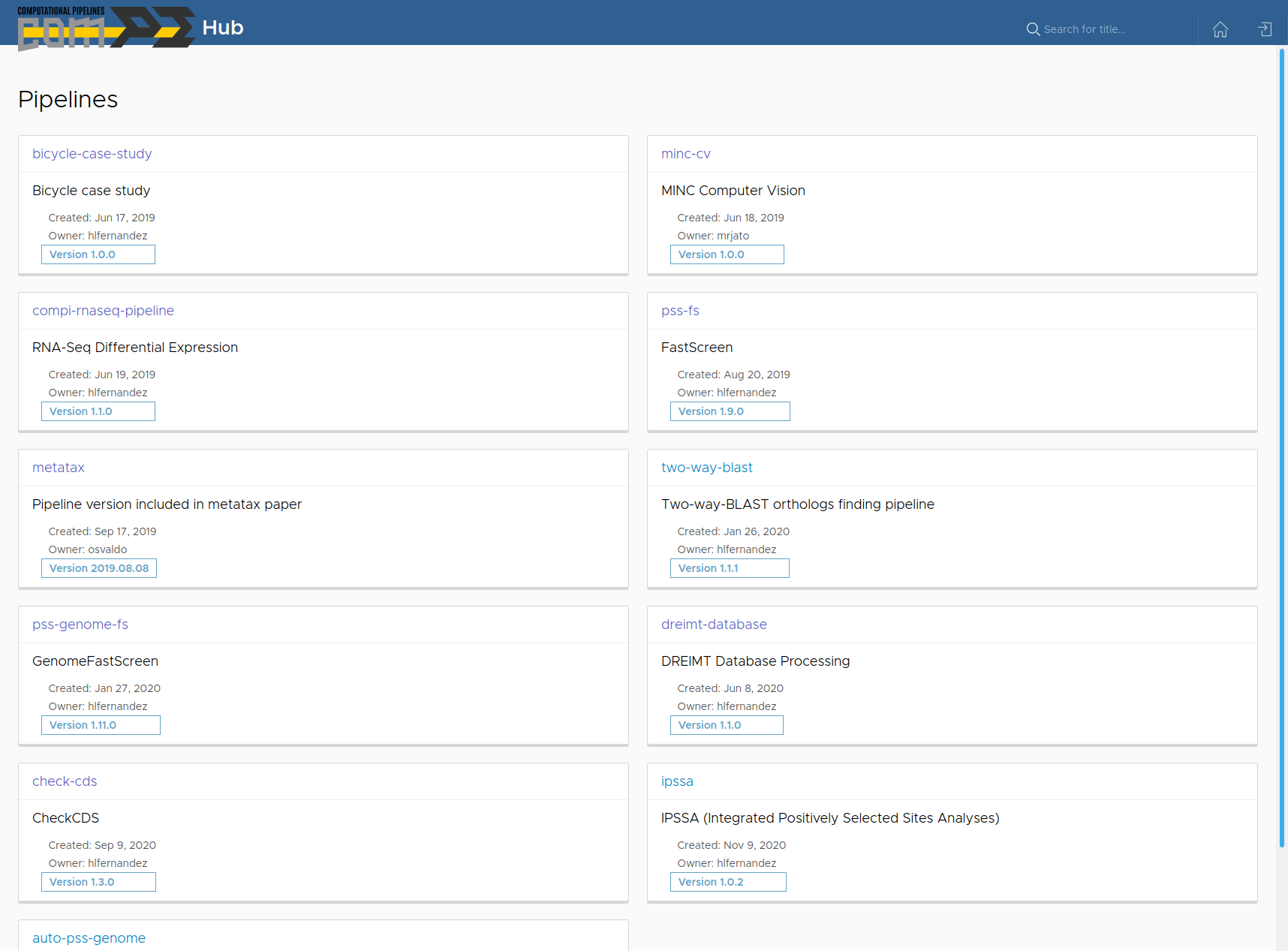Open the bicycle-case-study pipeline

(92, 154)
